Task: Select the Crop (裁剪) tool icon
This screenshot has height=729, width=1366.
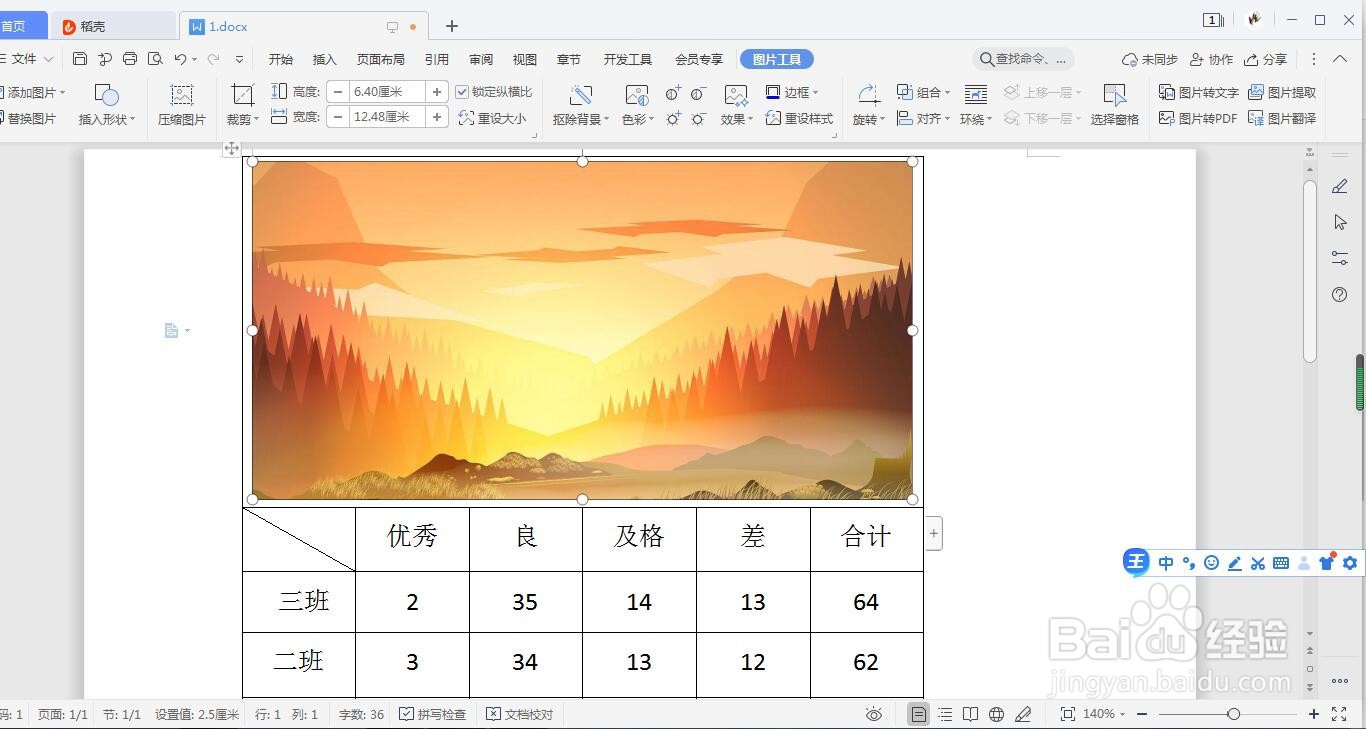Action: coord(242,95)
